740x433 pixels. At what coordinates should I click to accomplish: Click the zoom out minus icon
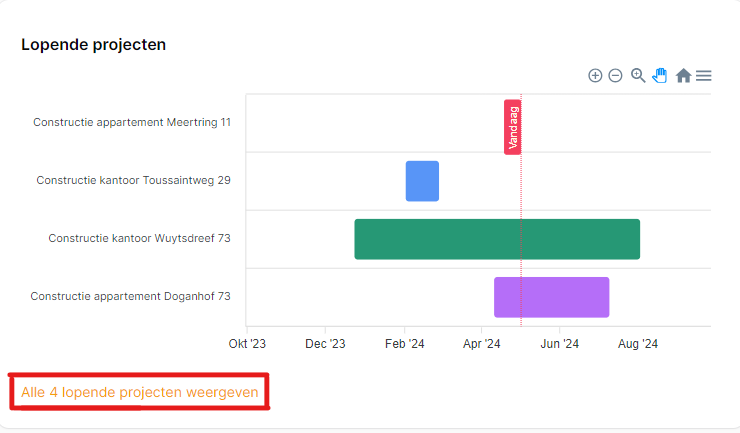pos(615,76)
